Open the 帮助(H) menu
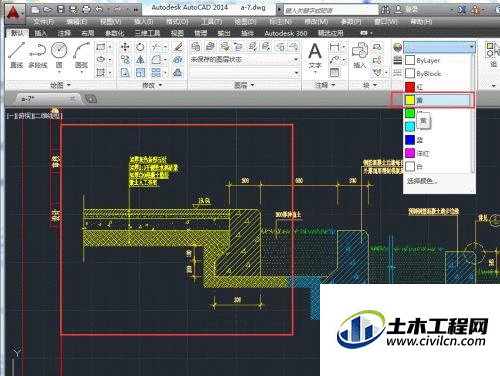This screenshot has height=376, width=500. (421, 22)
